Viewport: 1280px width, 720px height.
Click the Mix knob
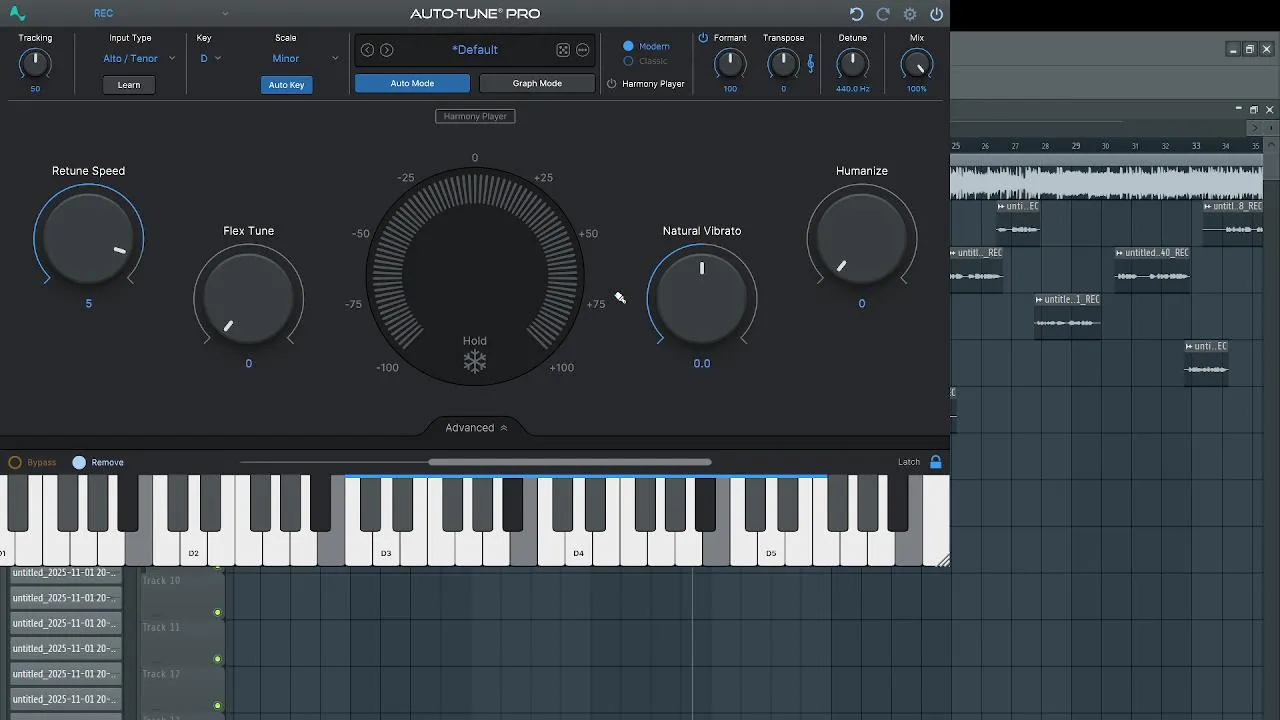(917, 64)
